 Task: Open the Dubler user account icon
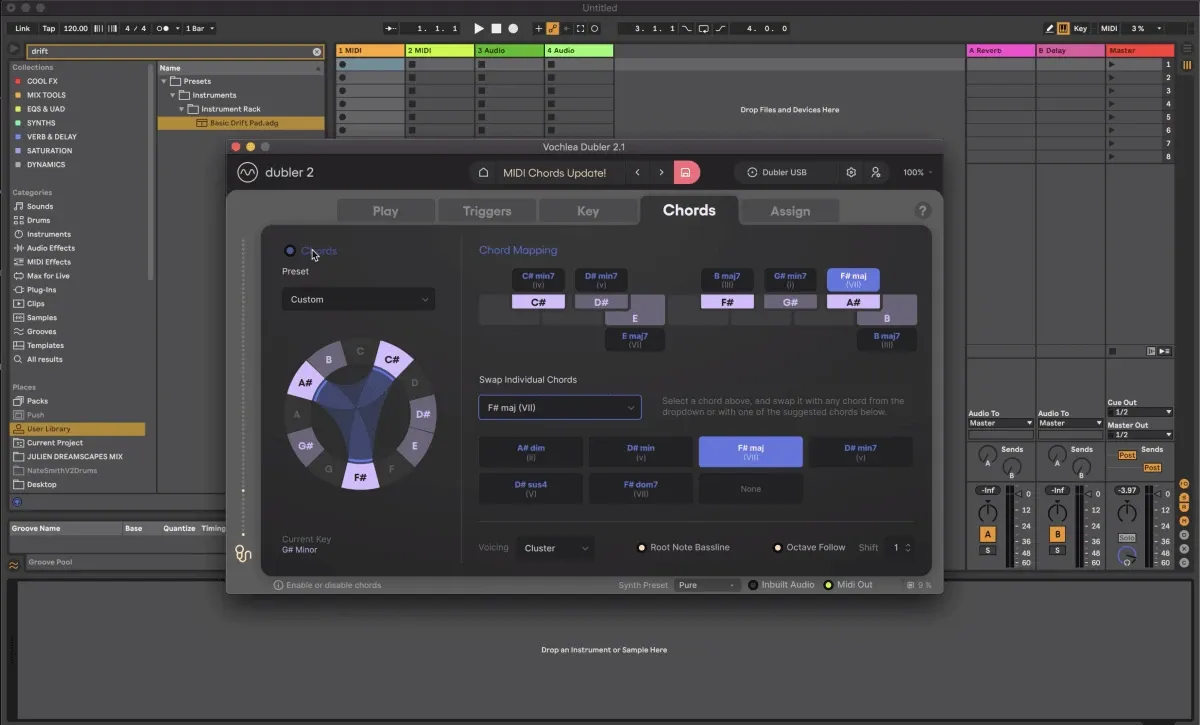pos(876,172)
